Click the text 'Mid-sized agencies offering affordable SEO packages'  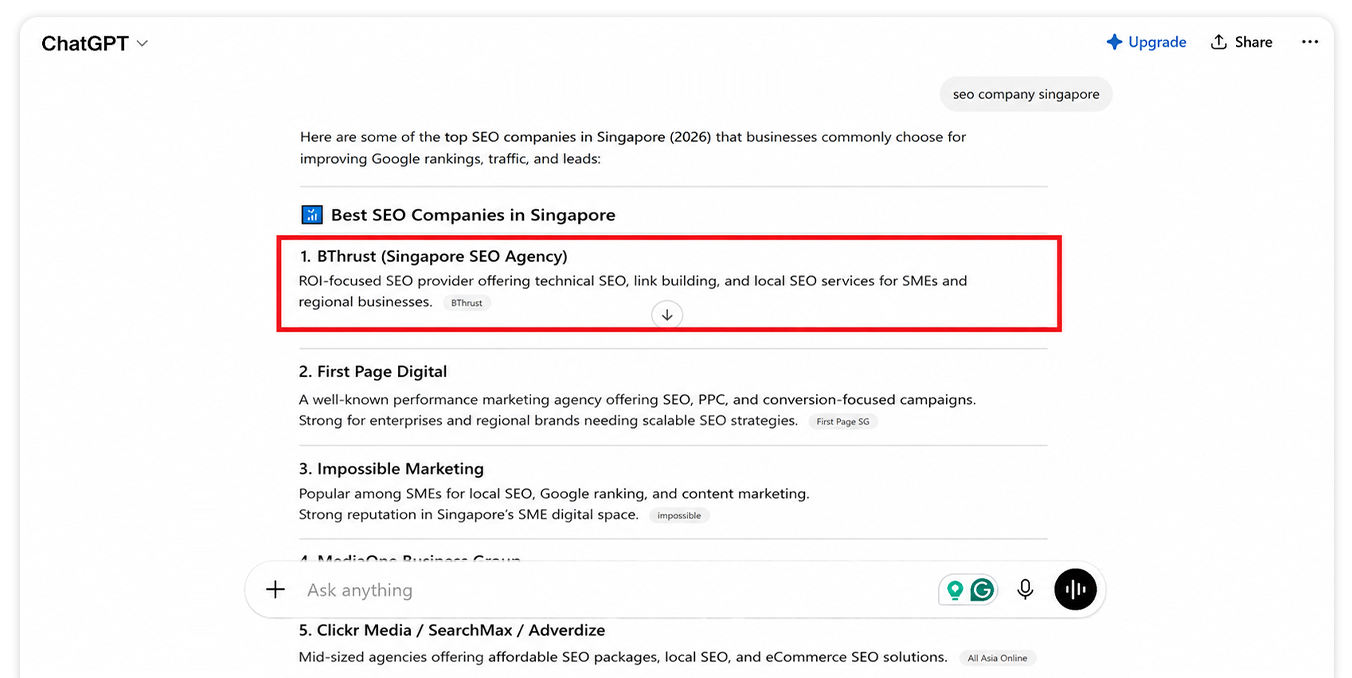pos(476,658)
